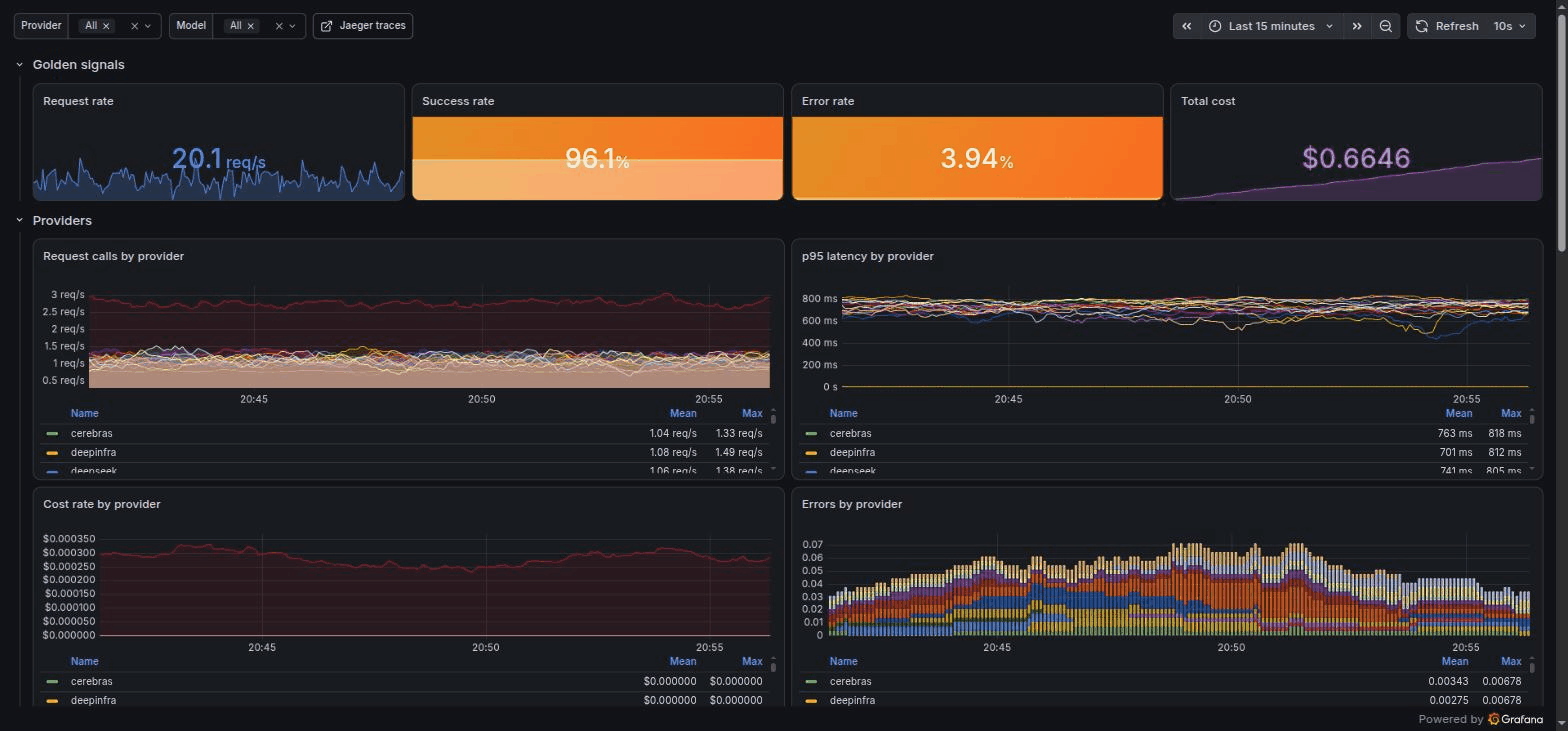Shift time range forward with double-right arrows
The width and height of the screenshot is (1568, 731).
pyautogui.click(x=1357, y=26)
